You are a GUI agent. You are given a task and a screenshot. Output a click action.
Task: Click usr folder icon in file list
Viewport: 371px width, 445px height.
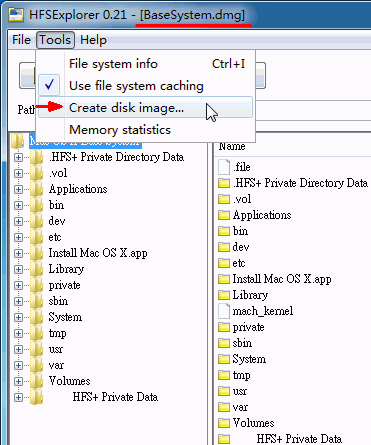coord(224,391)
